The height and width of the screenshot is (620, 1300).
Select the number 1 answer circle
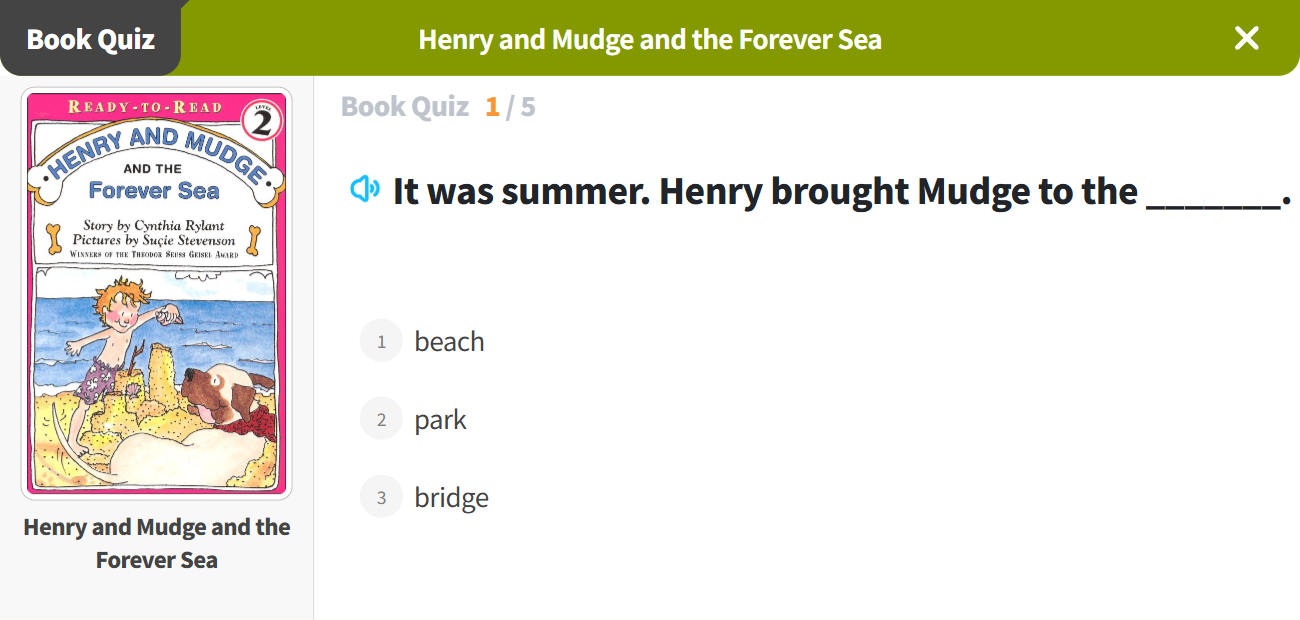click(x=381, y=342)
